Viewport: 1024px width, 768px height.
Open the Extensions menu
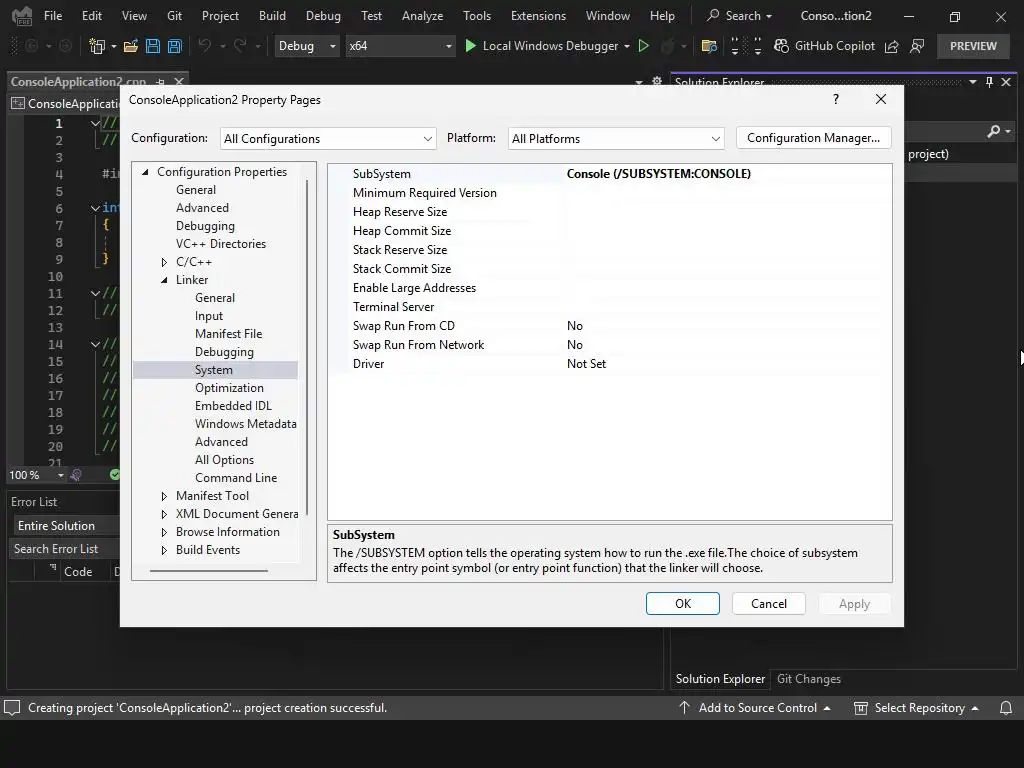538,16
